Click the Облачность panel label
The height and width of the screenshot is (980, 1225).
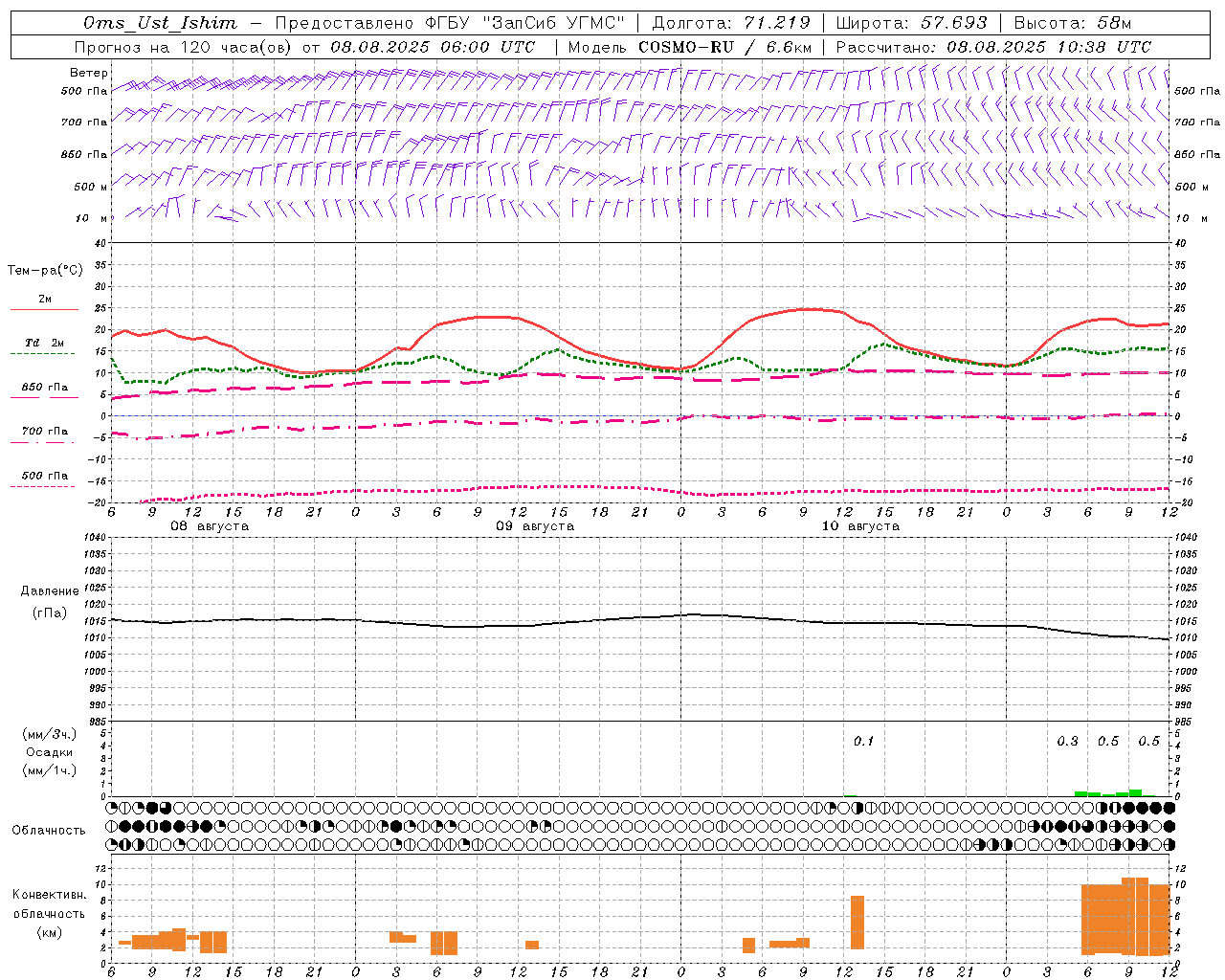49,831
